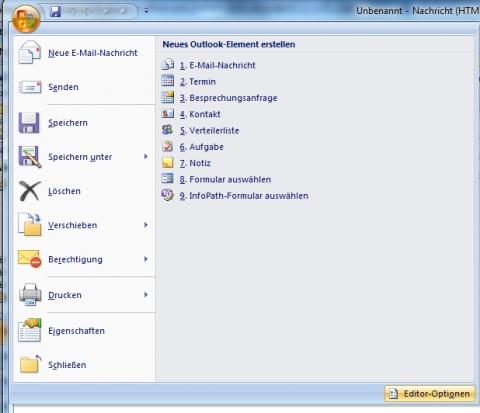Image resolution: width=480 pixels, height=413 pixels.
Task: Select 9. InfoPath-Formular auswählen entry
Action: [x=244, y=196]
